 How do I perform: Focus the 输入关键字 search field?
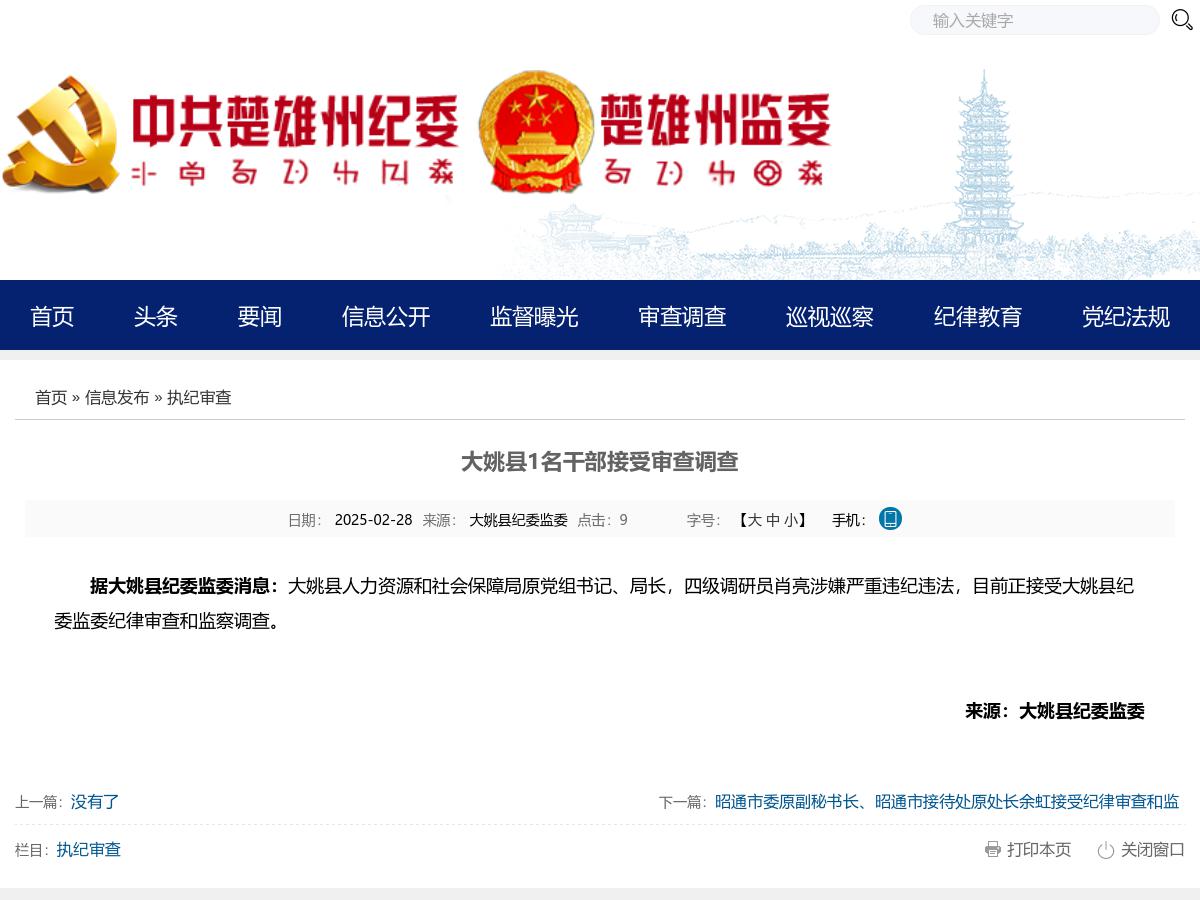click(1034, 20)
